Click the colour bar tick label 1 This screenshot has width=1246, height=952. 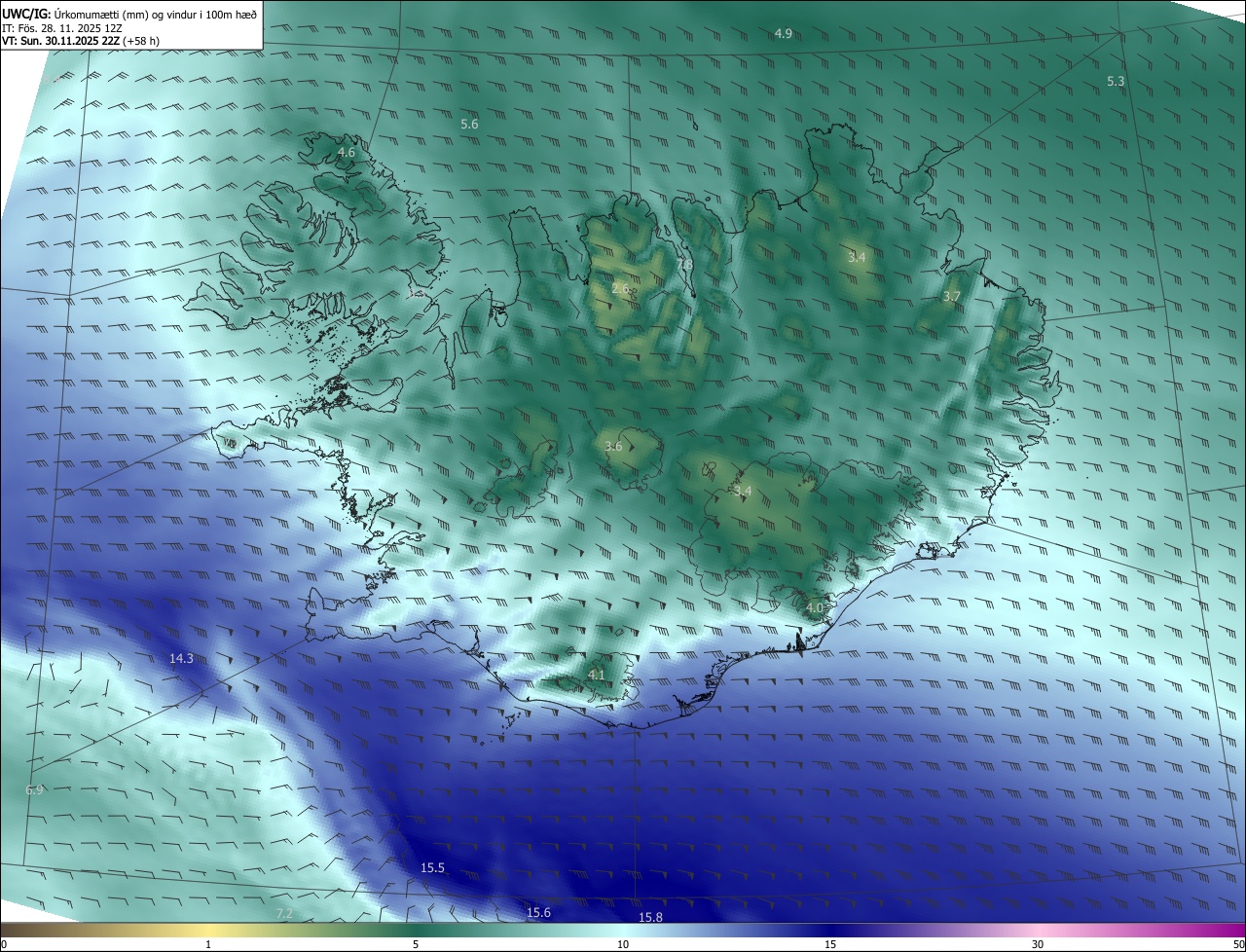[208, 944]
